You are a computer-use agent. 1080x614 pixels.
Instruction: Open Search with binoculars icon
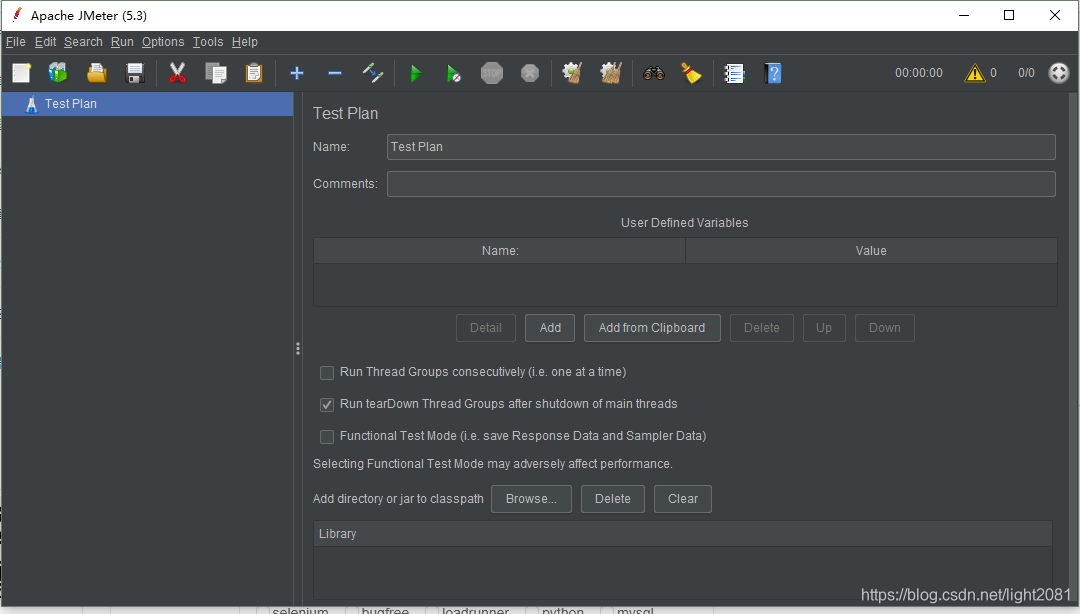point(654,73)
